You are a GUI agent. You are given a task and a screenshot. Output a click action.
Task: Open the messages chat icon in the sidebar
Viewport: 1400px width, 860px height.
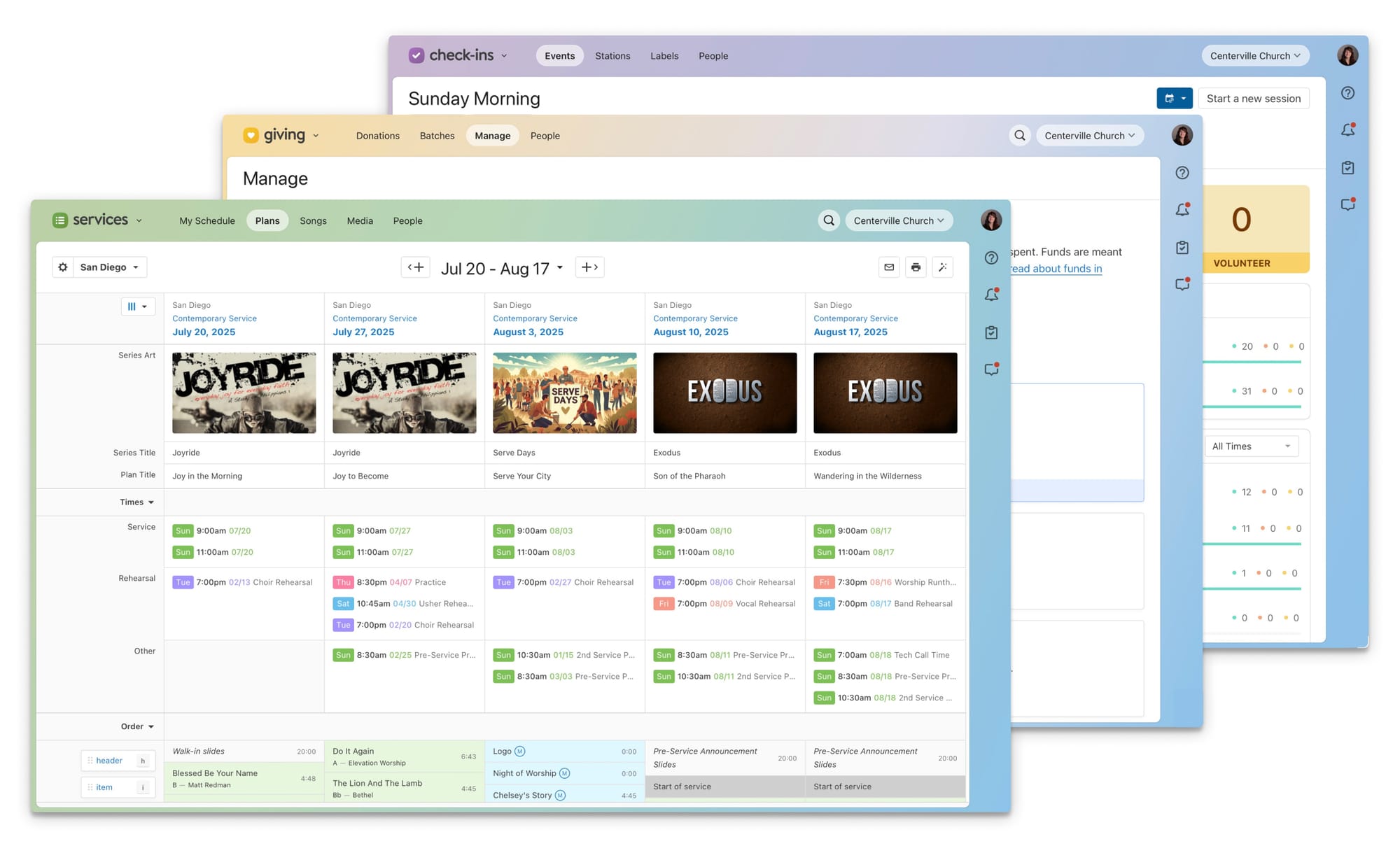click(x=991, y=369)
